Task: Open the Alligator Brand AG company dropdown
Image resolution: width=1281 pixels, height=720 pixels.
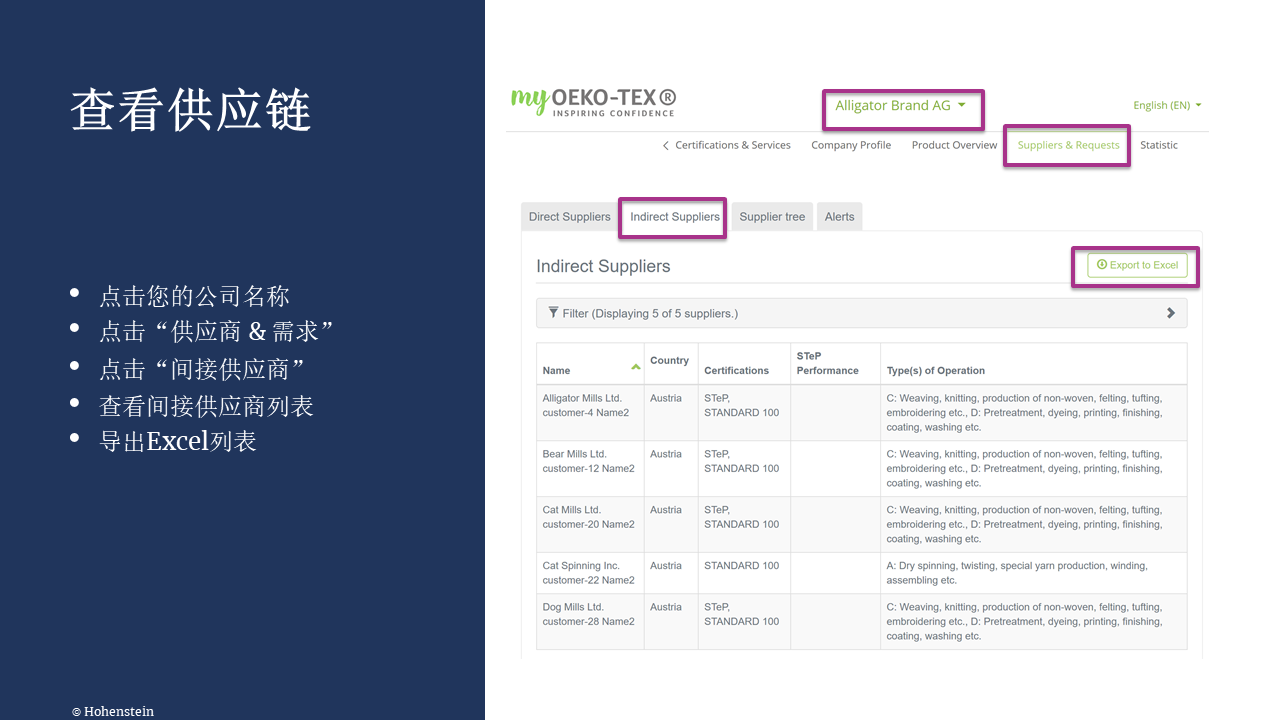Action: pyautogui.click(x=901, y=106)
